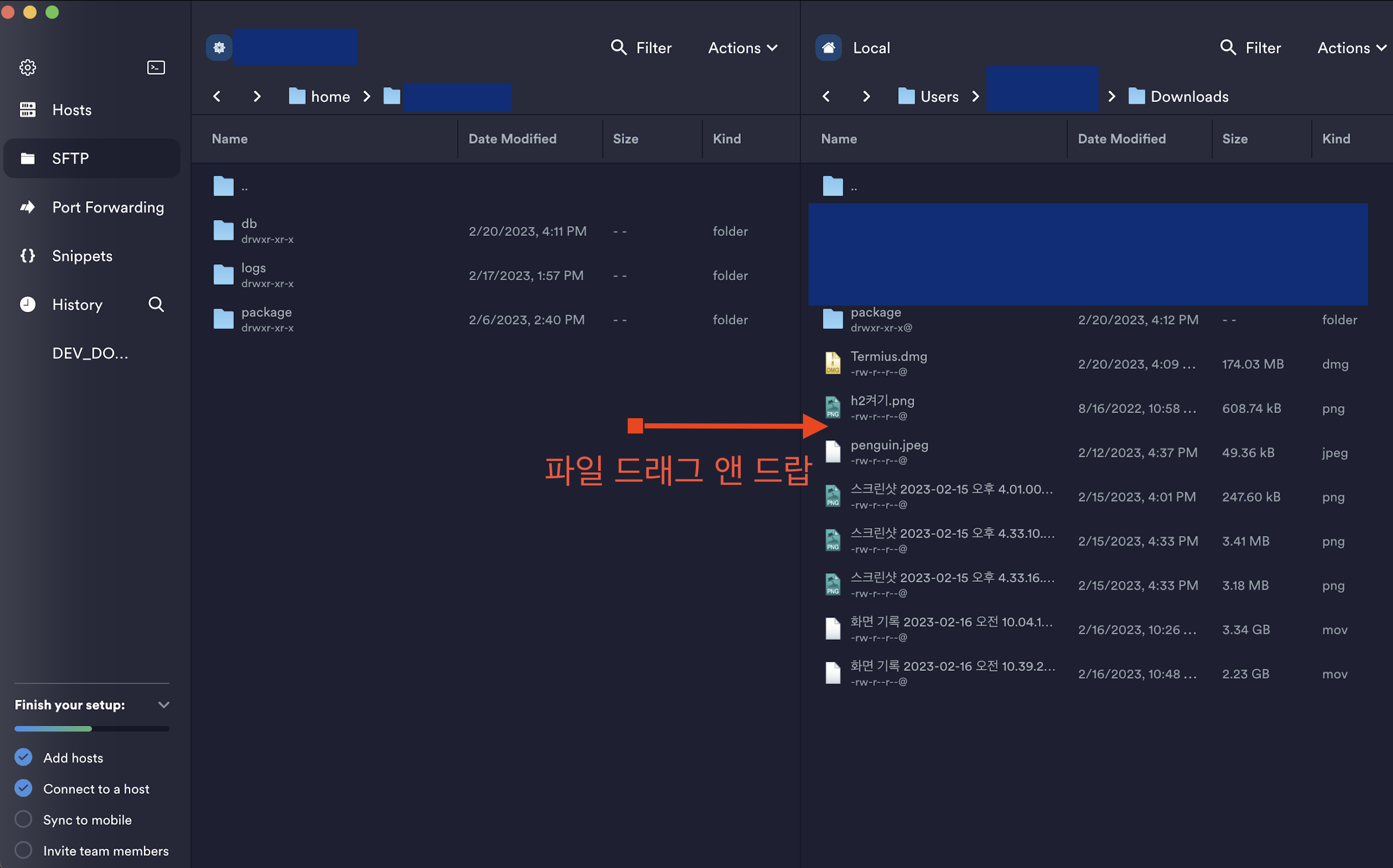
Task: Go forward in local pane navigation
Action: 866,96
